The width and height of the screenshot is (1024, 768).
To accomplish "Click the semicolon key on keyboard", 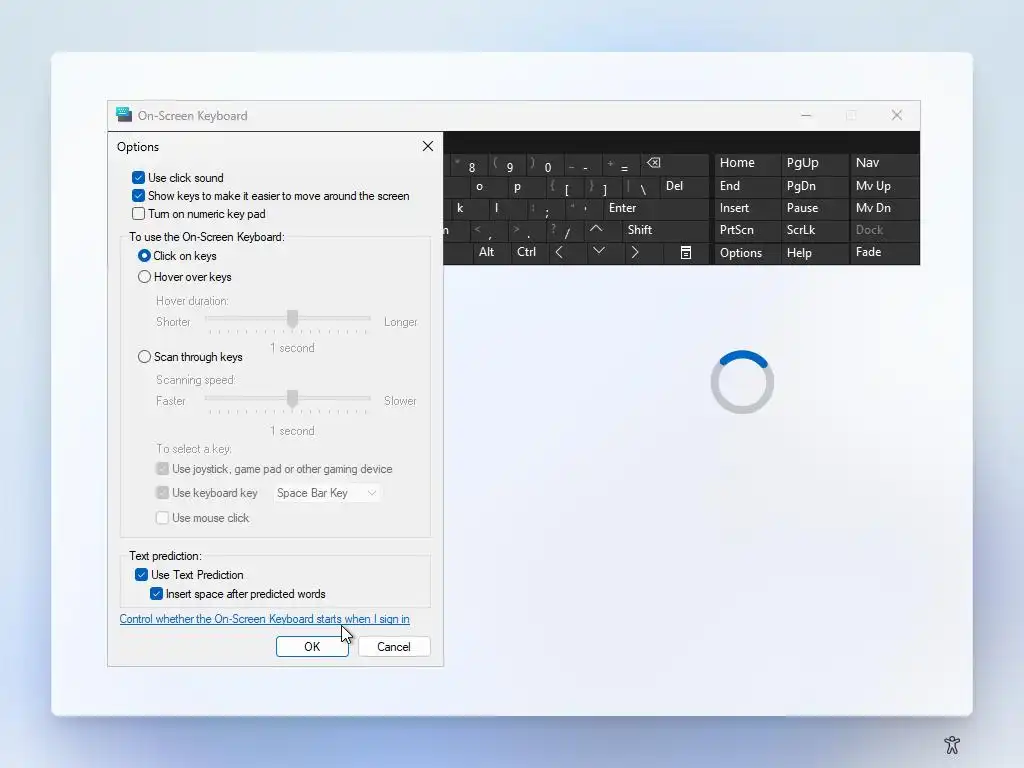I will [545, 208].
